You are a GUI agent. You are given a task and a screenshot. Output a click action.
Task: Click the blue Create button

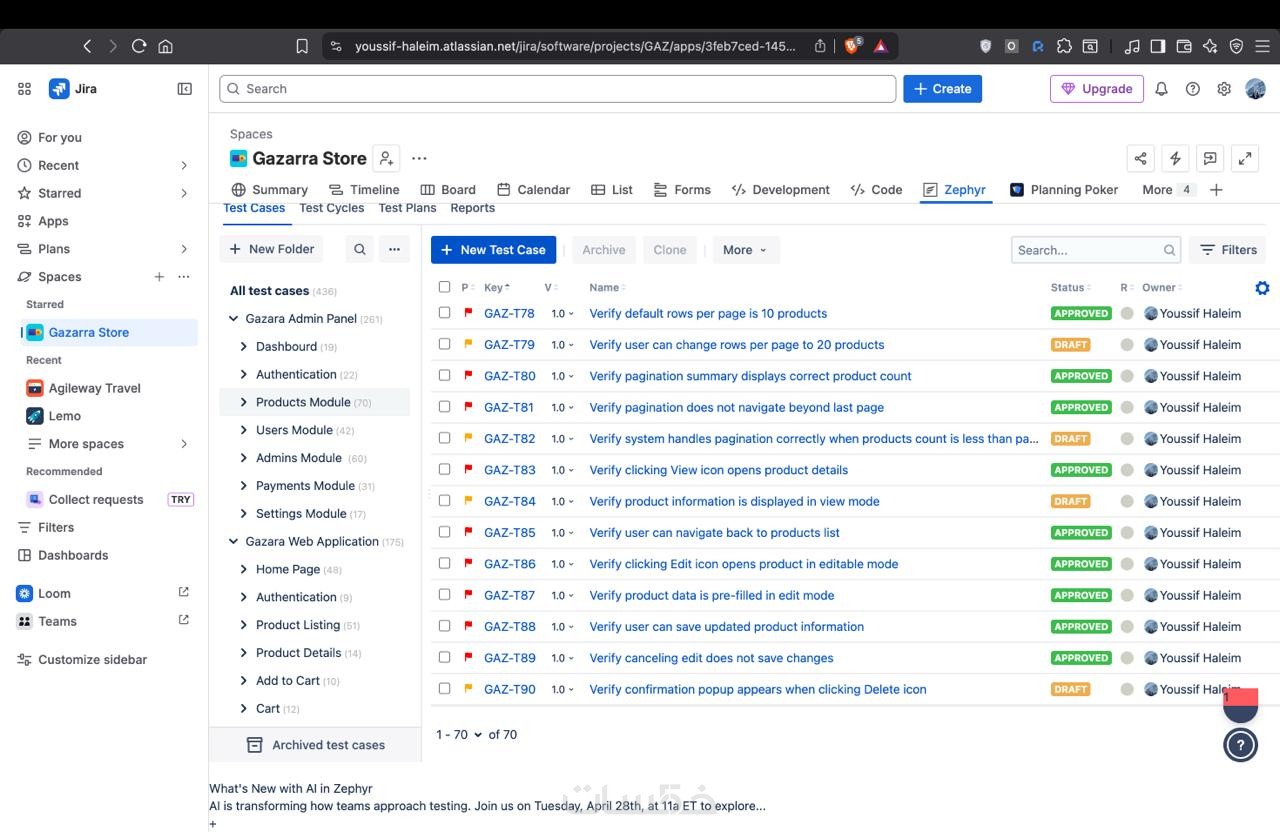point(943,89)
